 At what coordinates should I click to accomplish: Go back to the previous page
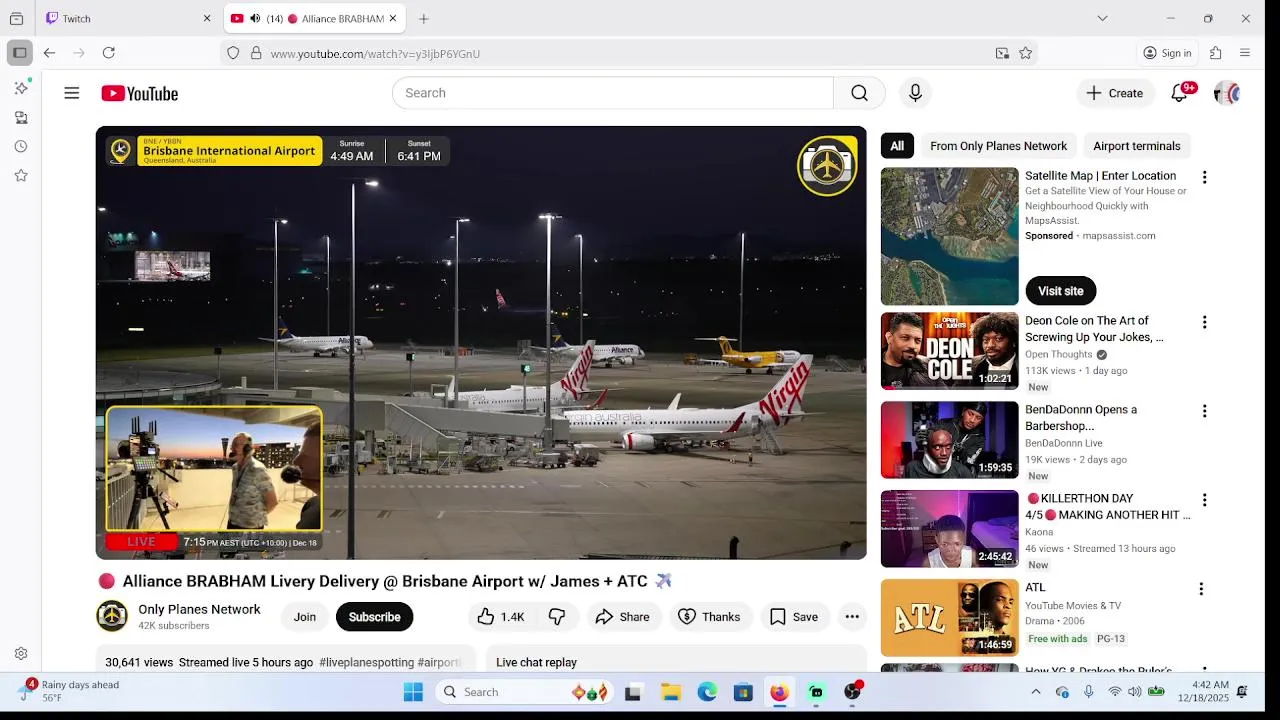click(49, 53)
